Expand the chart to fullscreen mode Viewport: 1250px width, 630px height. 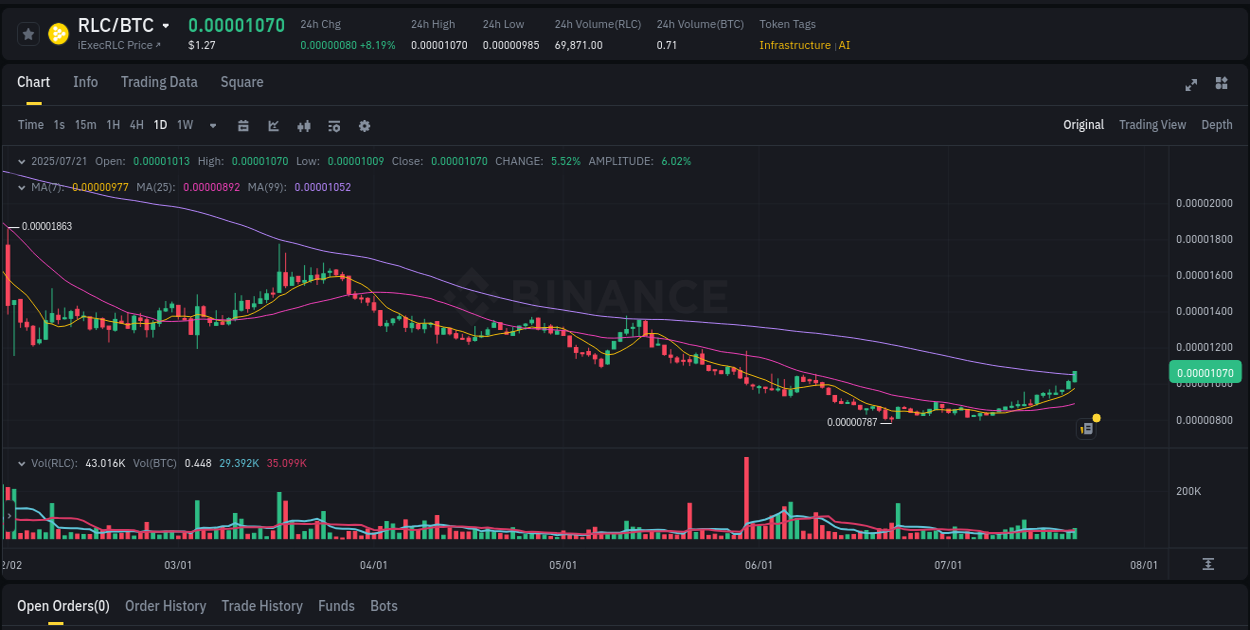[1191, 85]
